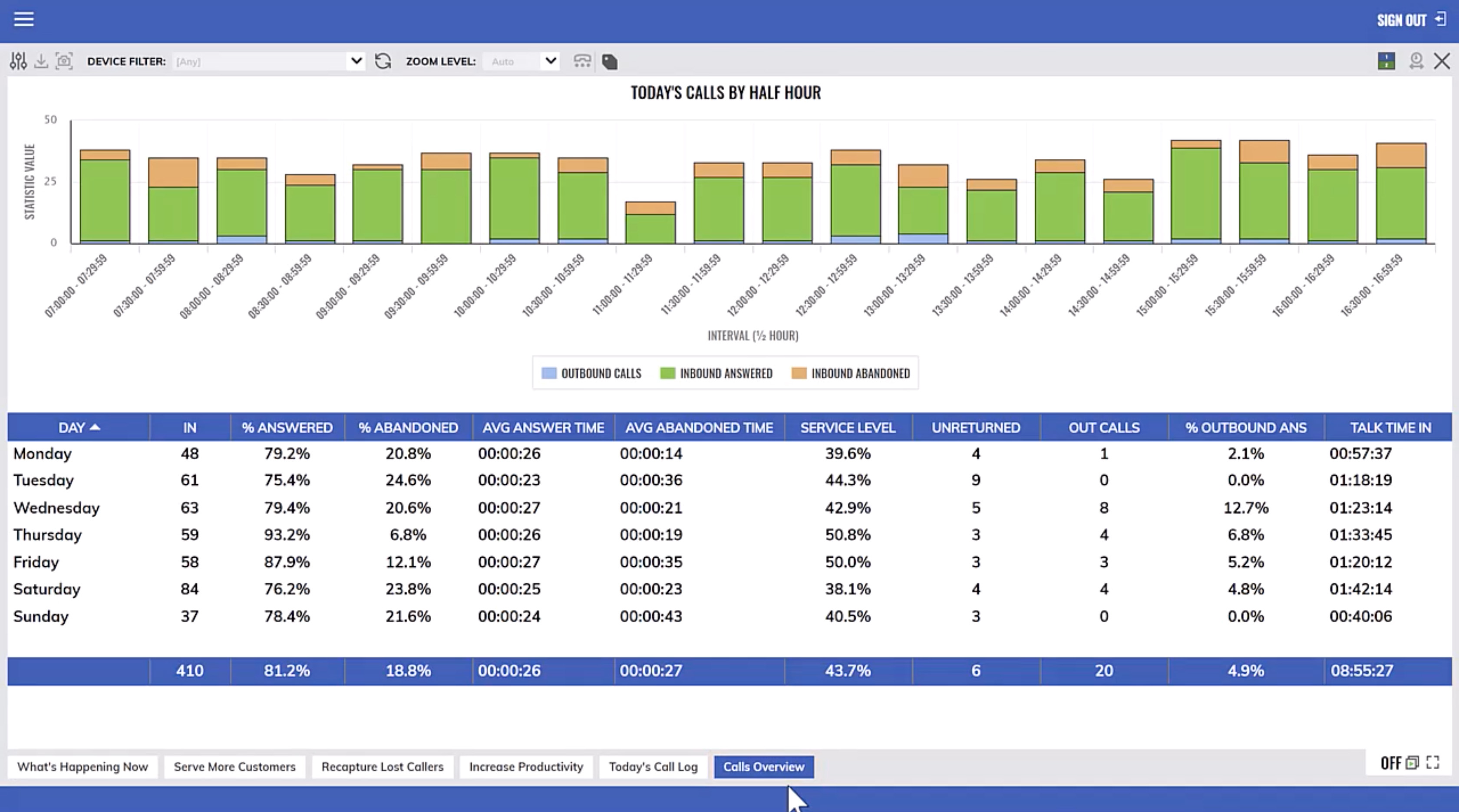Click the phone handset toolbar icon

(x=582, y=61)
